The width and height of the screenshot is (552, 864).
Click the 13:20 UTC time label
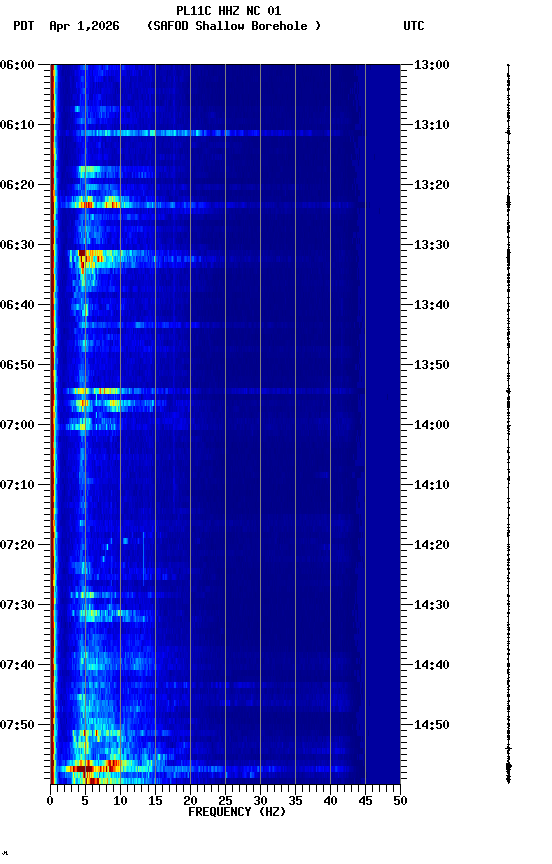(x=432, y=185)
